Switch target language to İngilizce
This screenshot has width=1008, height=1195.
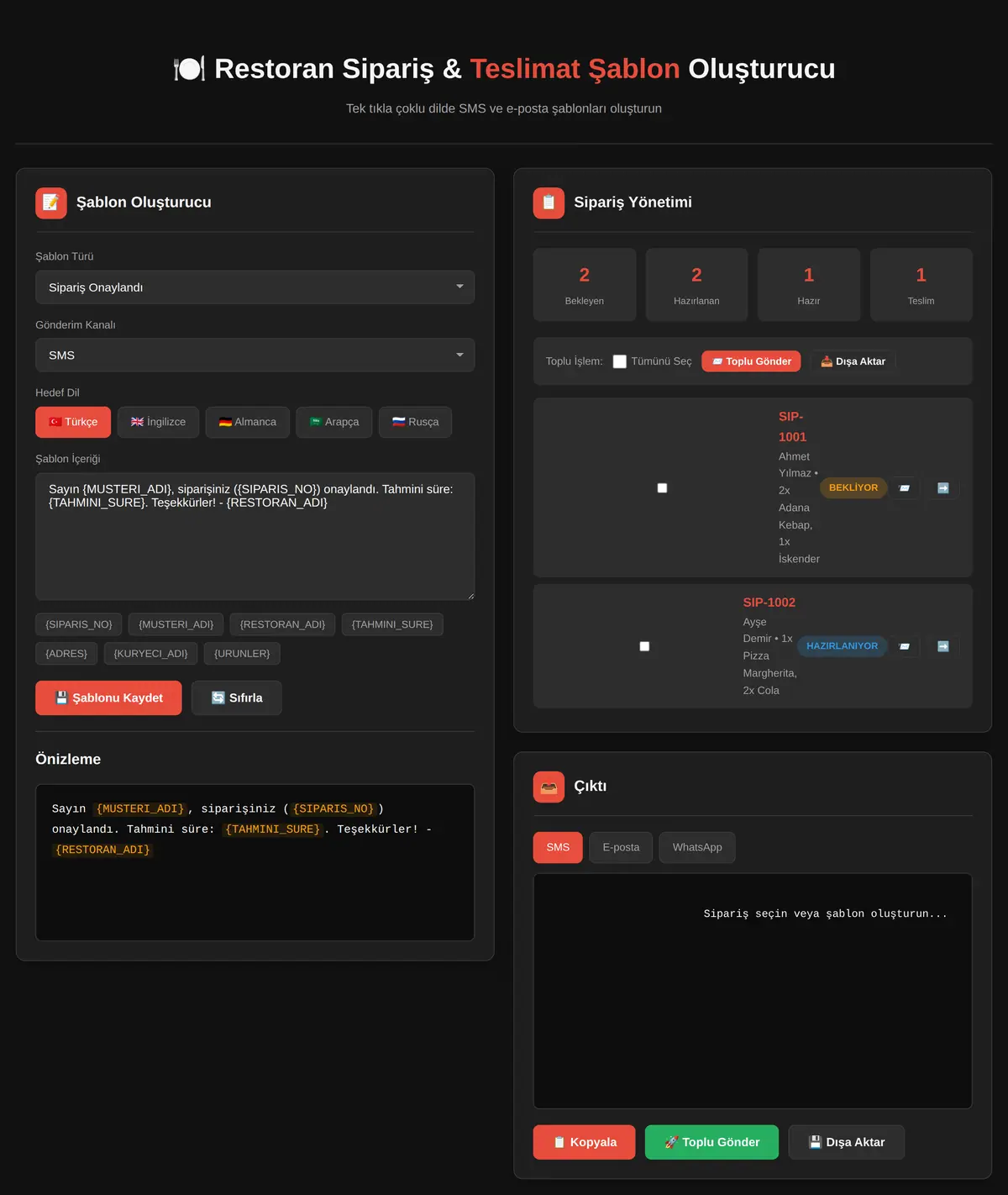tap(158, 422)
